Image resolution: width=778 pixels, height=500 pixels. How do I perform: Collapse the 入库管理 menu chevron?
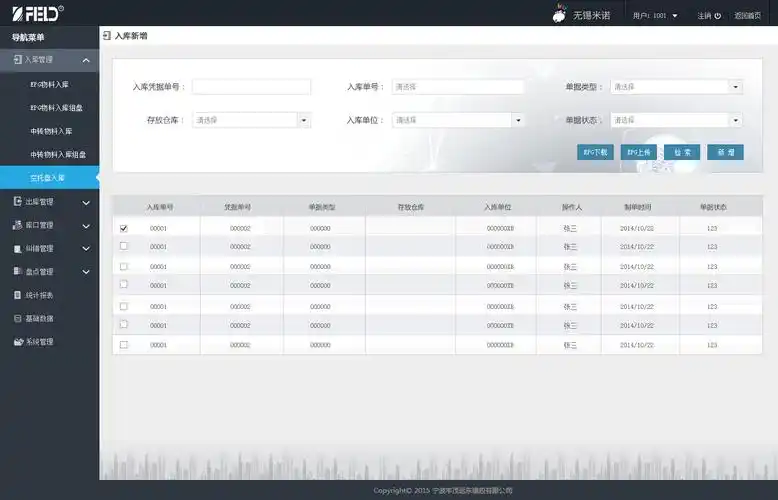click(x=86, y=61)
